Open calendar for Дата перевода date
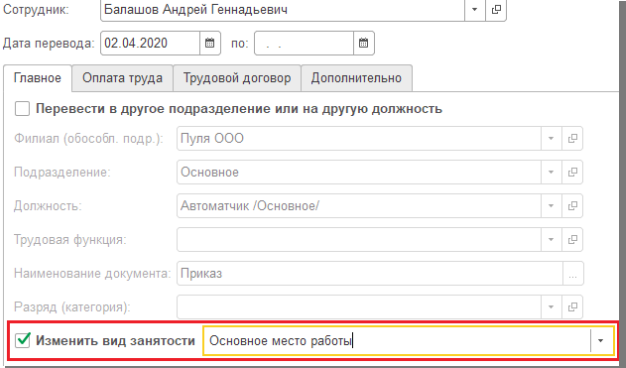Viewport: 626px width, 368px height. tap(210, 43)
